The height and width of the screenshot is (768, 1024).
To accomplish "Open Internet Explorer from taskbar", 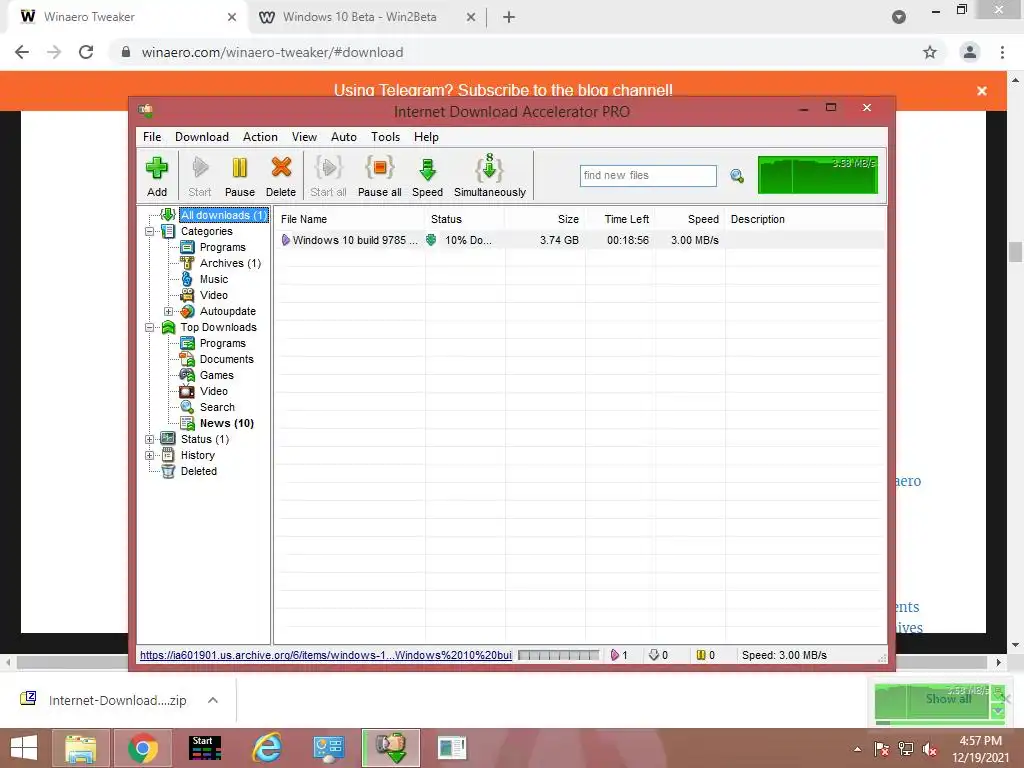I will click(x=268, y=748).
